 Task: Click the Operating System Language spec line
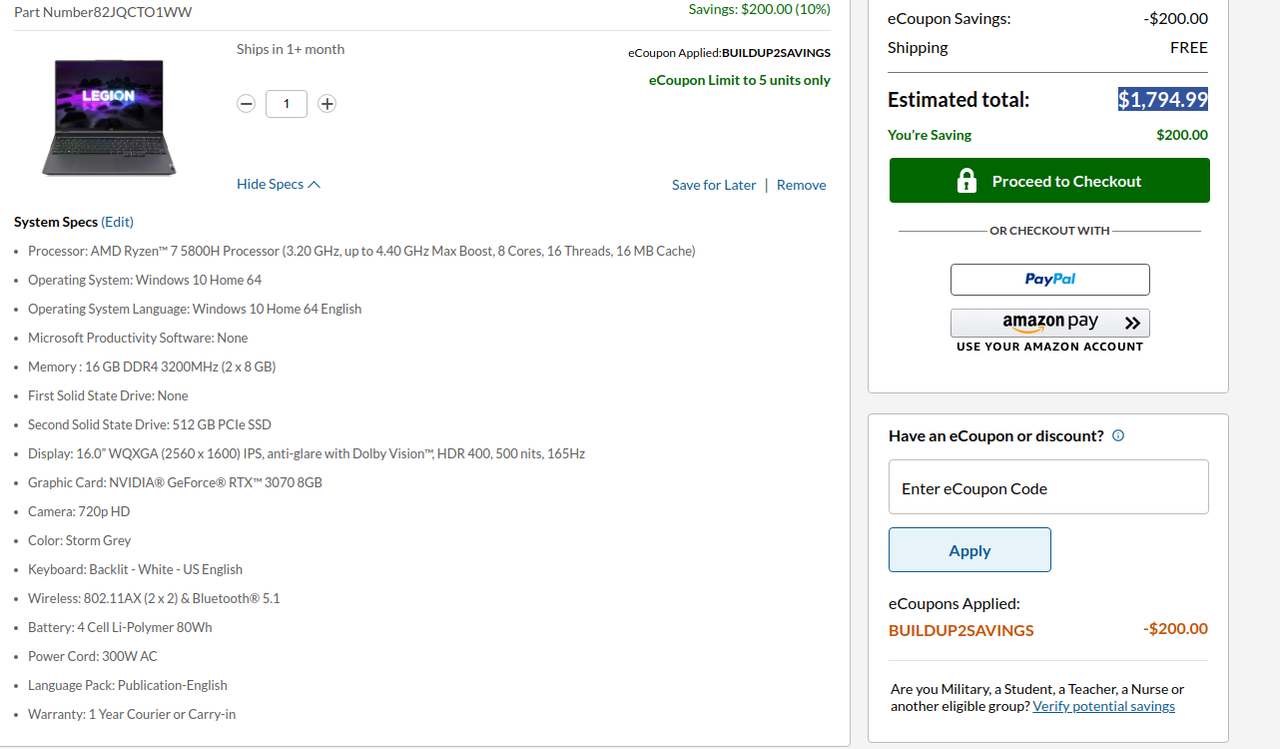click(195, 309)
